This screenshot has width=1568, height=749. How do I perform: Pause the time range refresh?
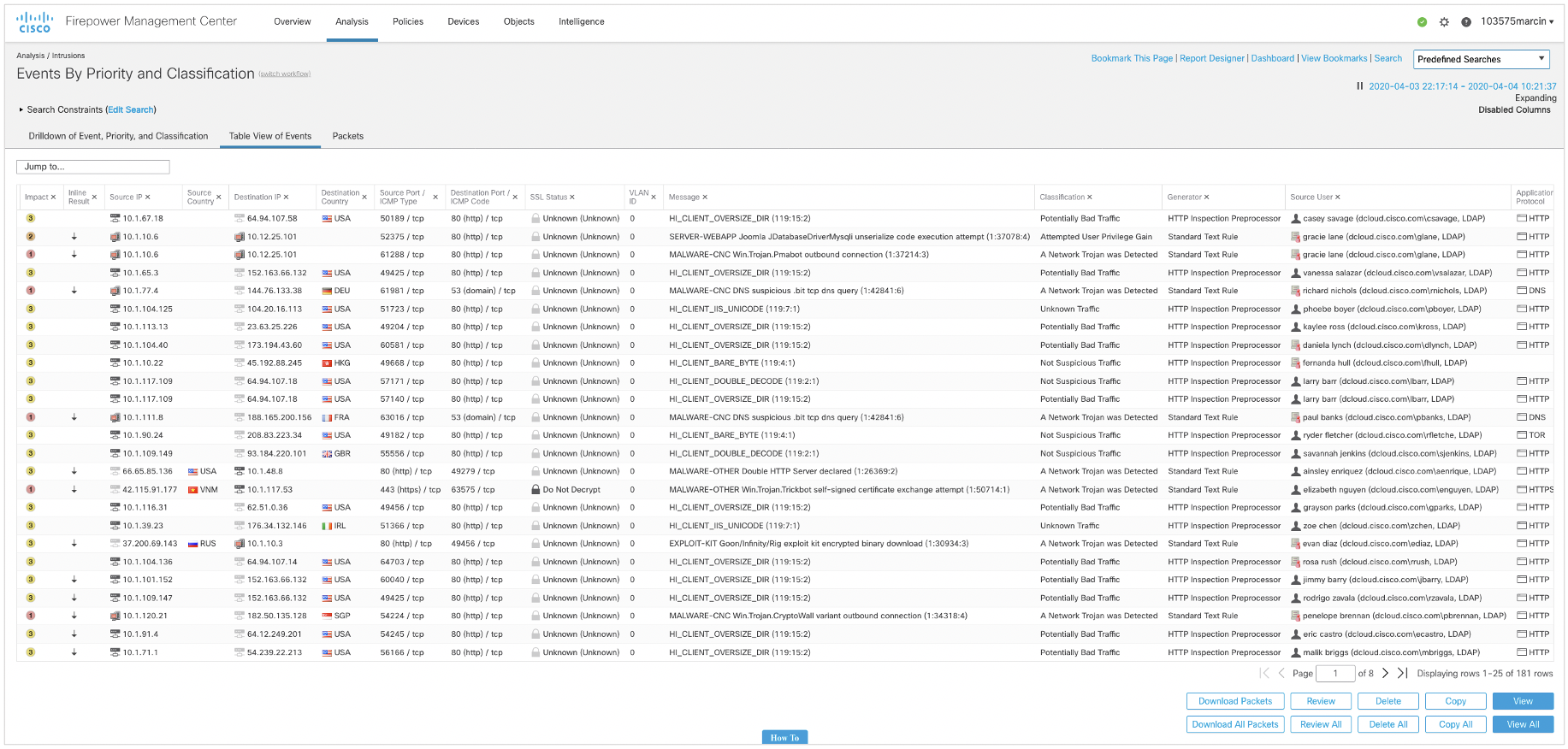coord(1360,86)
